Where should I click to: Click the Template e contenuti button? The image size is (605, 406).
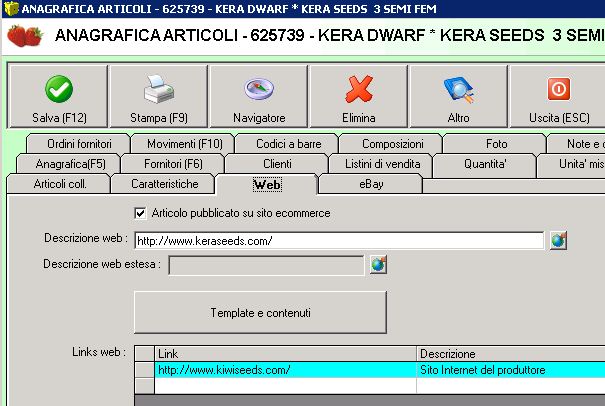coord(260,313)
